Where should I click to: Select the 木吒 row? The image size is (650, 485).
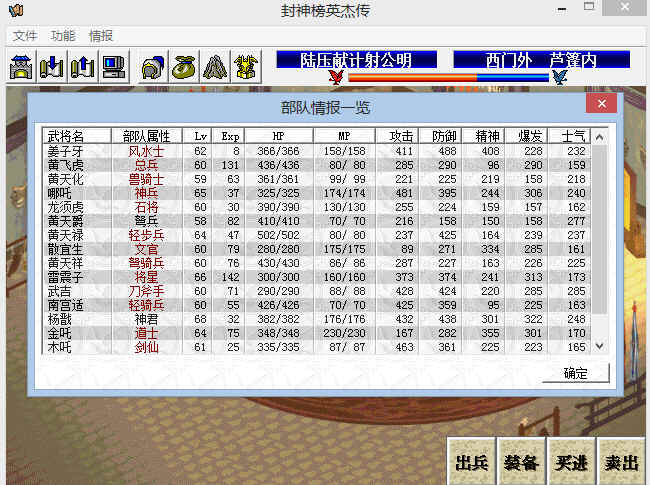317,347
